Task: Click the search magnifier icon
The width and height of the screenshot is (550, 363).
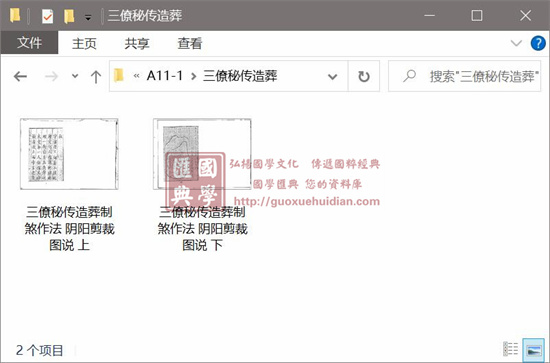Action: (x=409, y=76)
